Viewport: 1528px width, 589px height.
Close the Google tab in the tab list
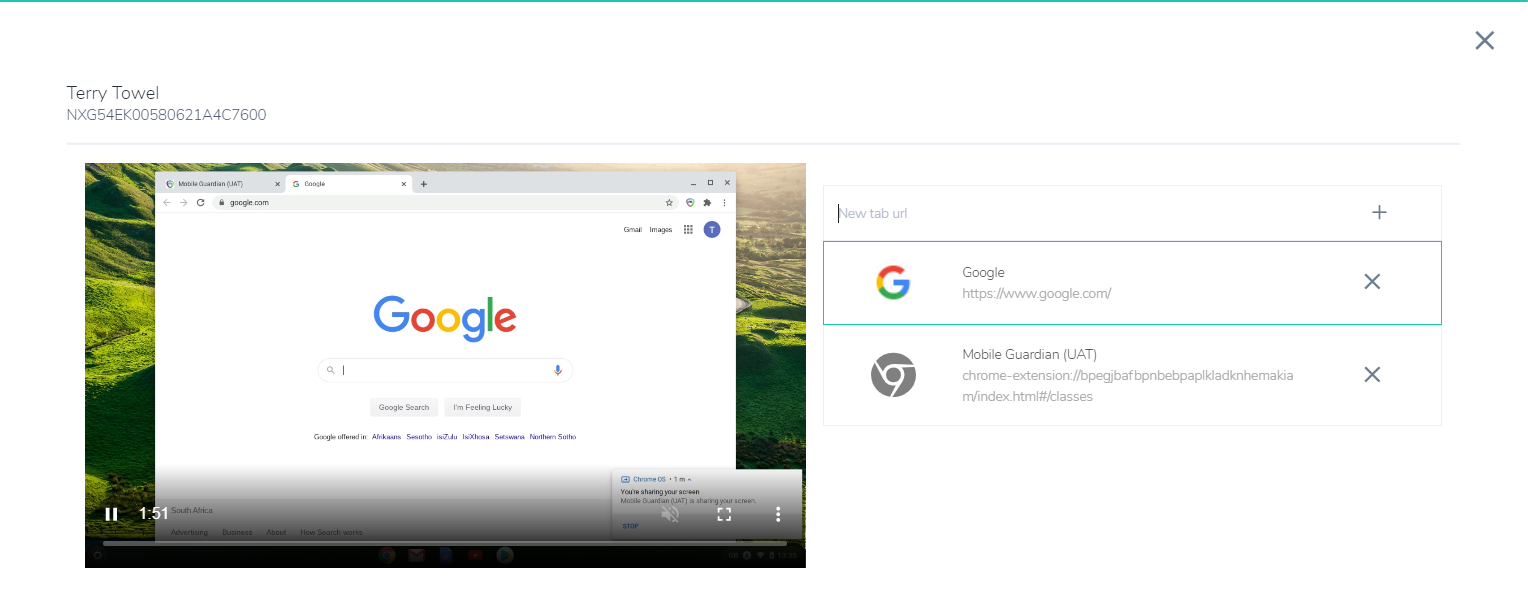[x=1372, y=282]
